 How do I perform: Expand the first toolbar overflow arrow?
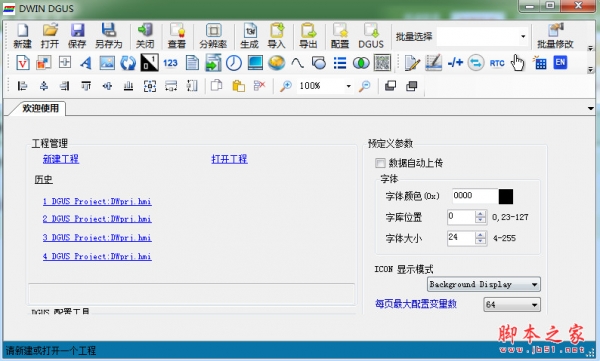pyautogui.click(x=590, y=48)
